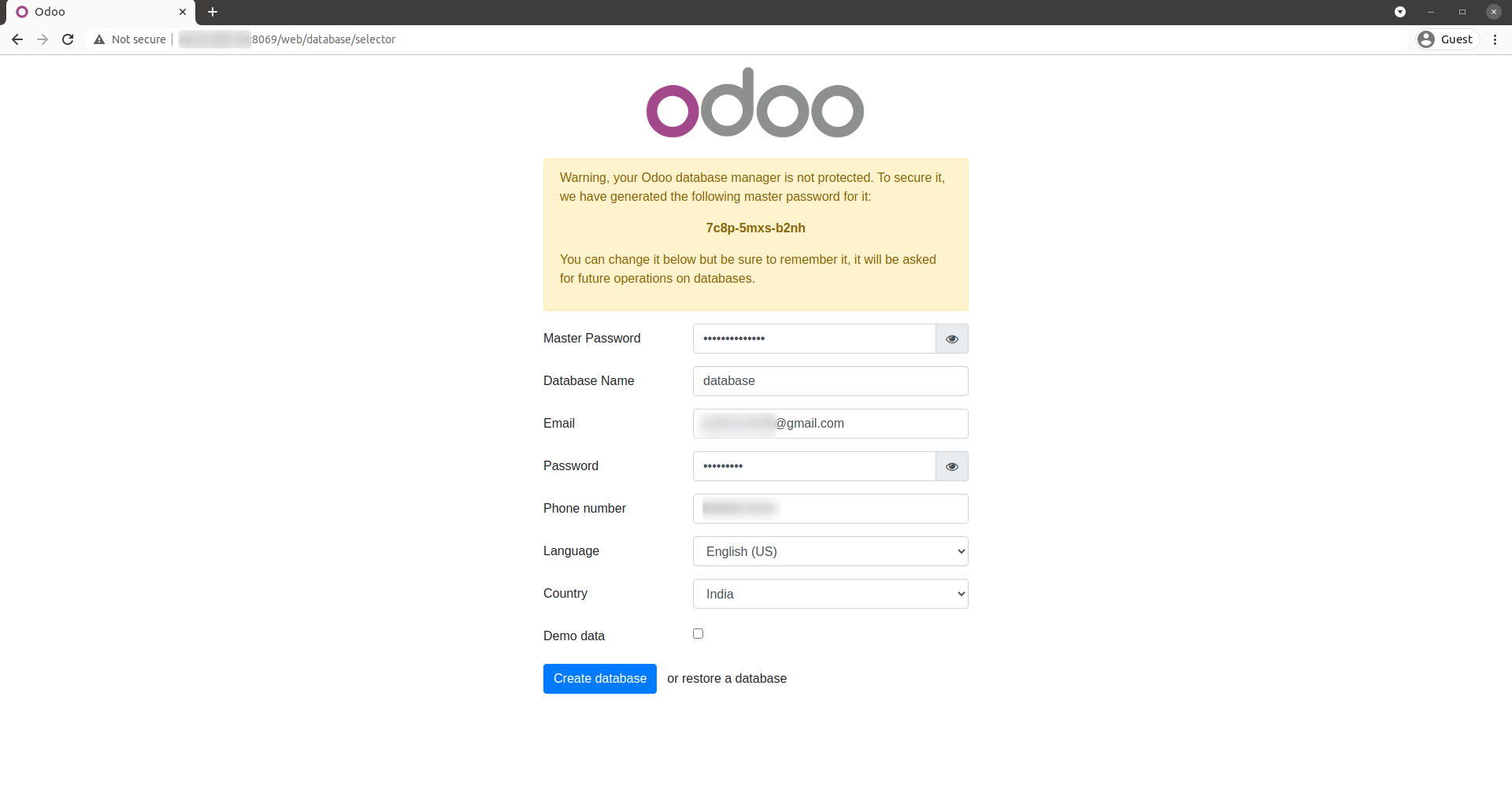The image size is (1512, 793).
Task: Focus the Database Name field
Action: pos(831,381)
